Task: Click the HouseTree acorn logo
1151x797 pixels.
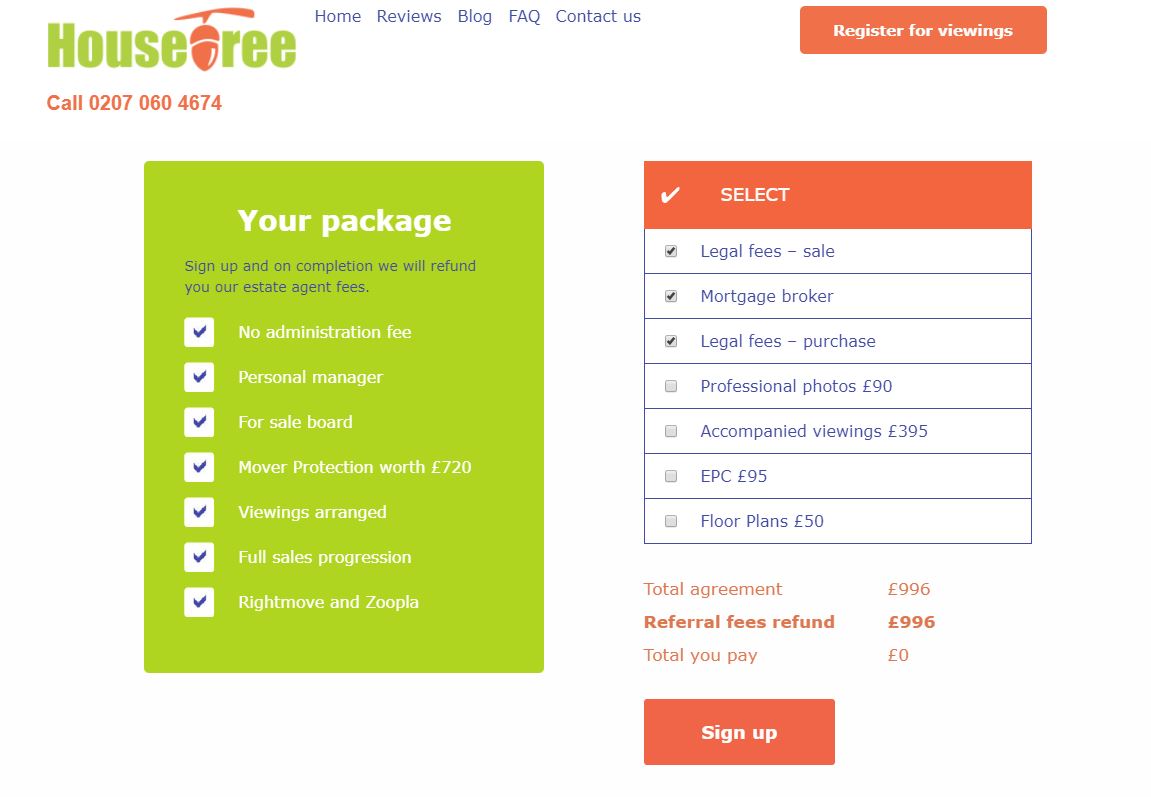Action: [x=171, y=41]
